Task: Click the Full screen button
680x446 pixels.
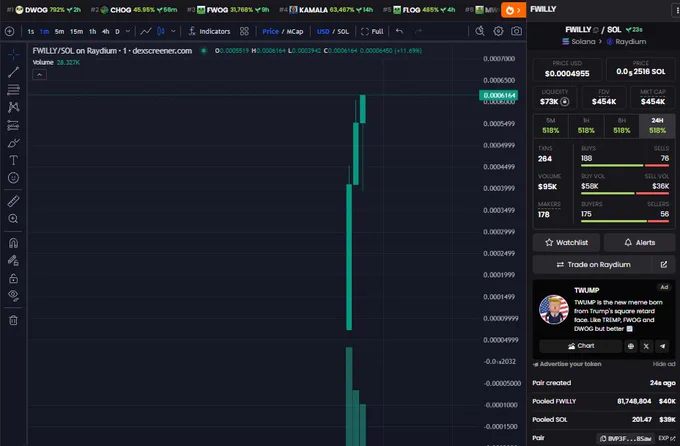Action: [x=372, y=31]
